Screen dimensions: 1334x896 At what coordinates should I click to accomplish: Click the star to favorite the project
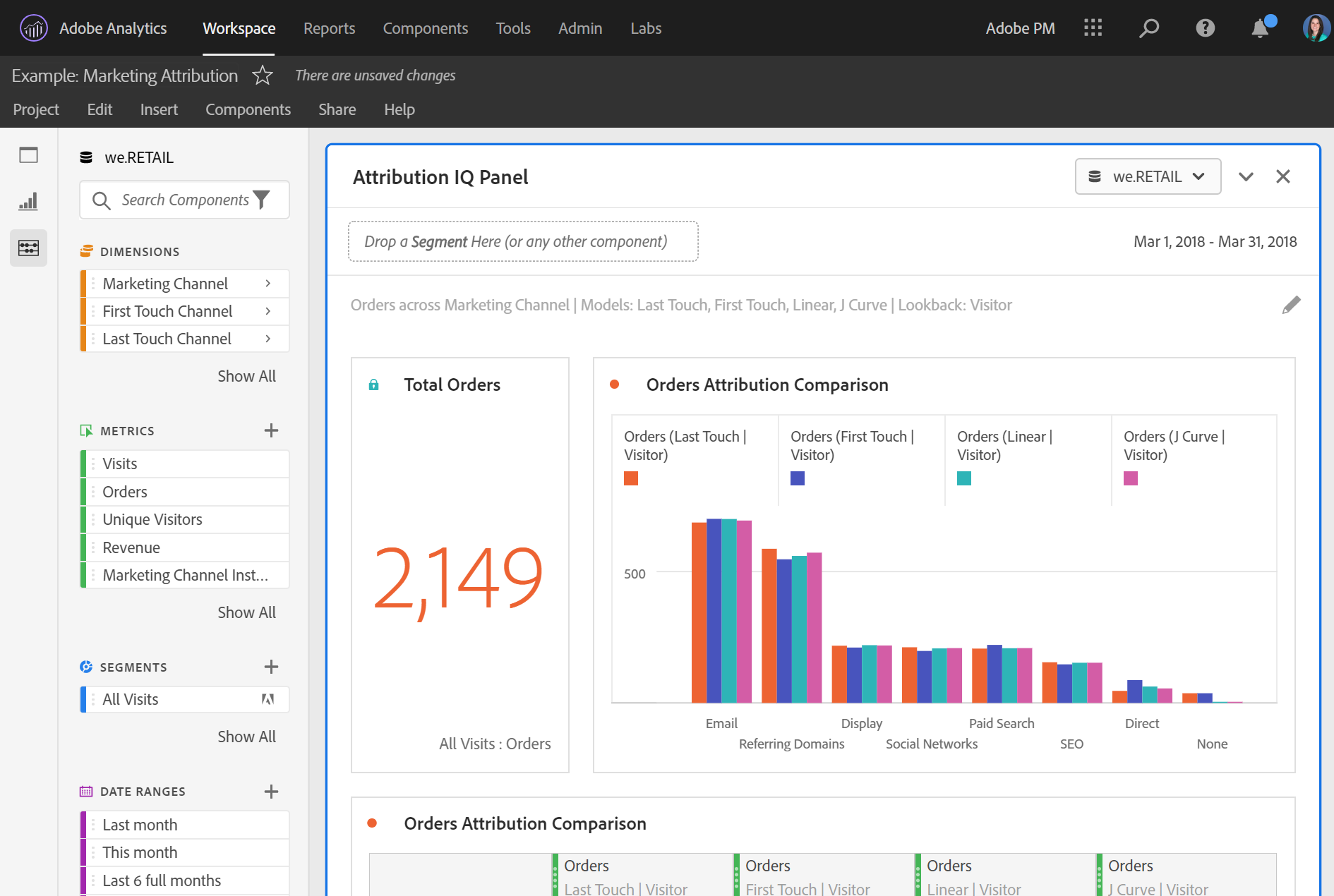click(x=262, y=75)
